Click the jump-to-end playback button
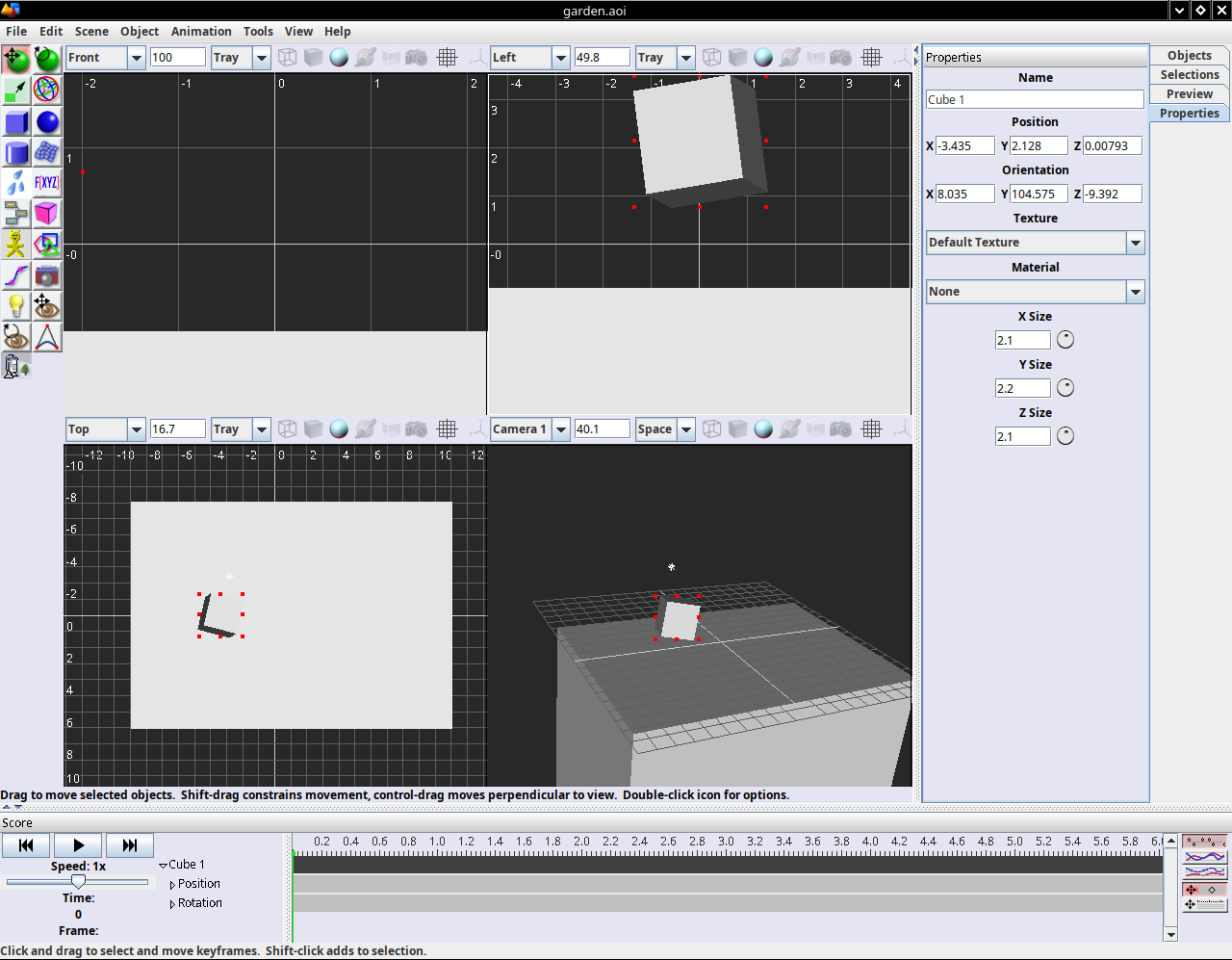The height and width of the screenshot is (960, 1232). 130,845
